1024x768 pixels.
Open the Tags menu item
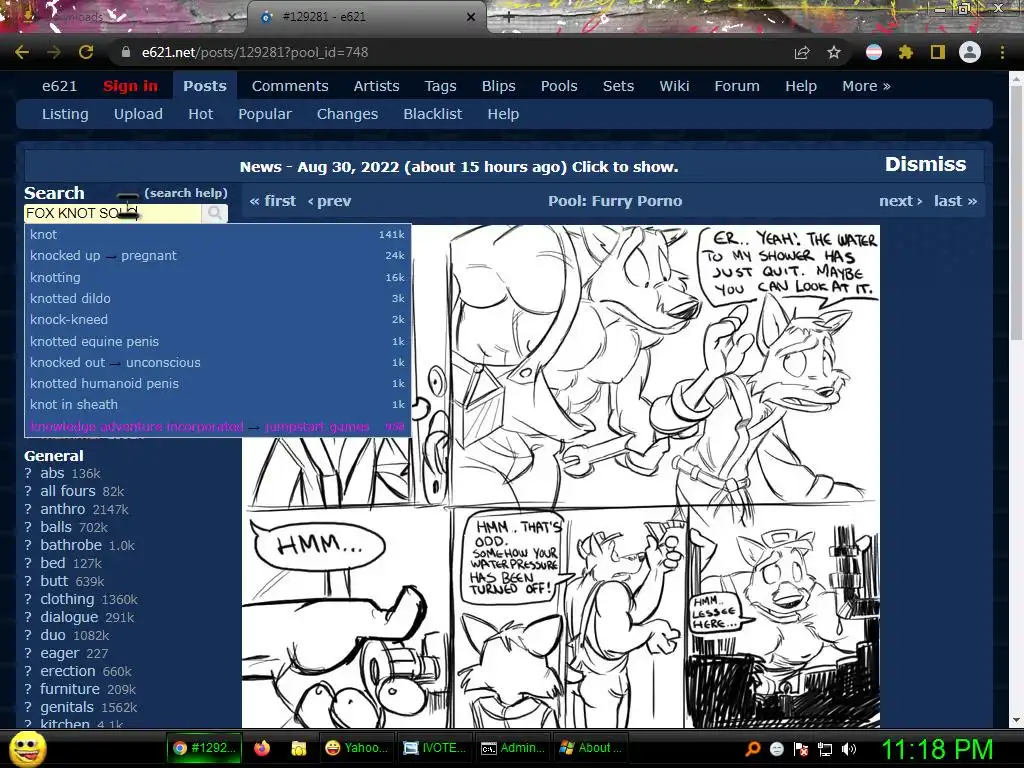pyautogui.click(x=440, y=86)
